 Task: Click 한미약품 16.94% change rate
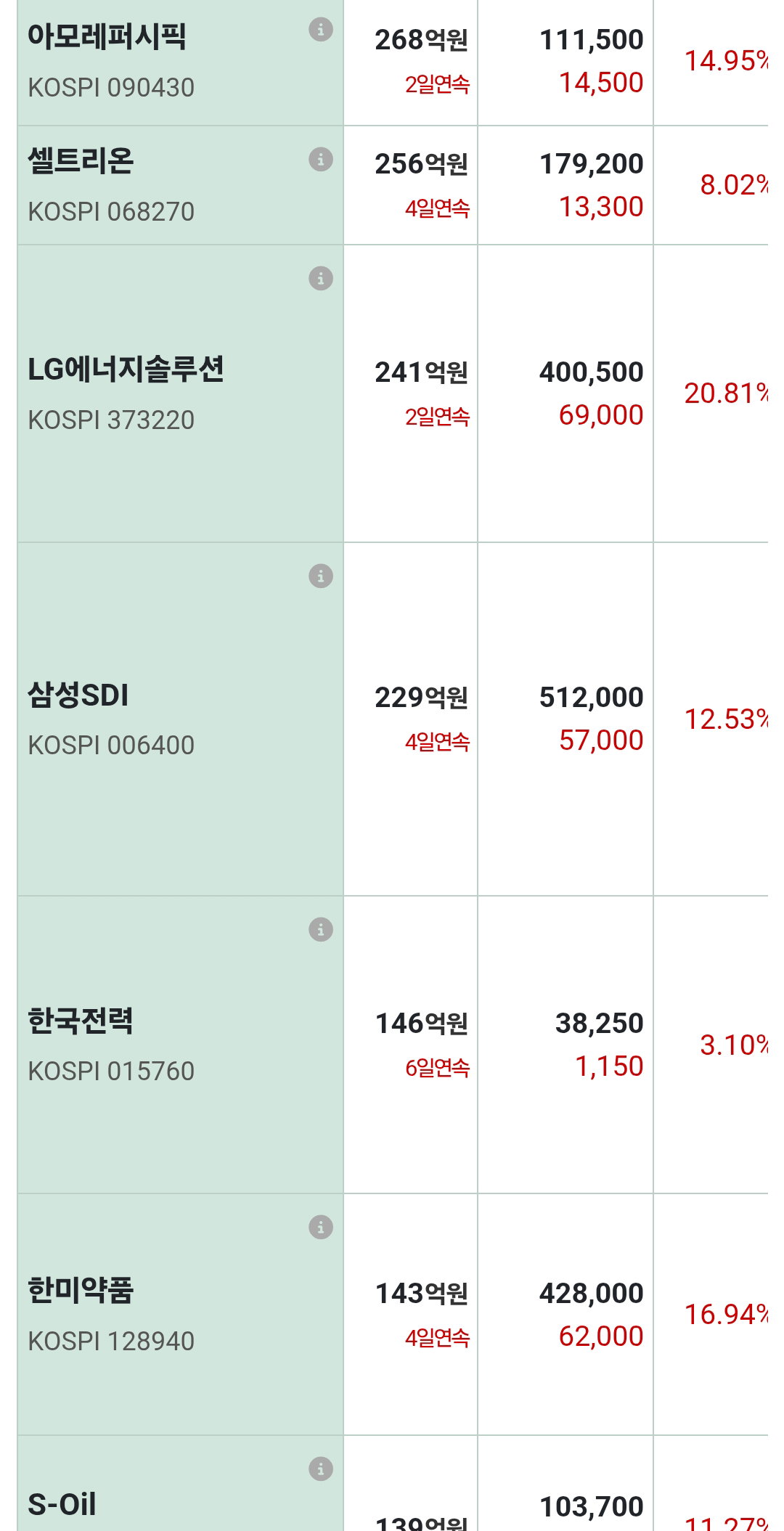pos(726,1314)
